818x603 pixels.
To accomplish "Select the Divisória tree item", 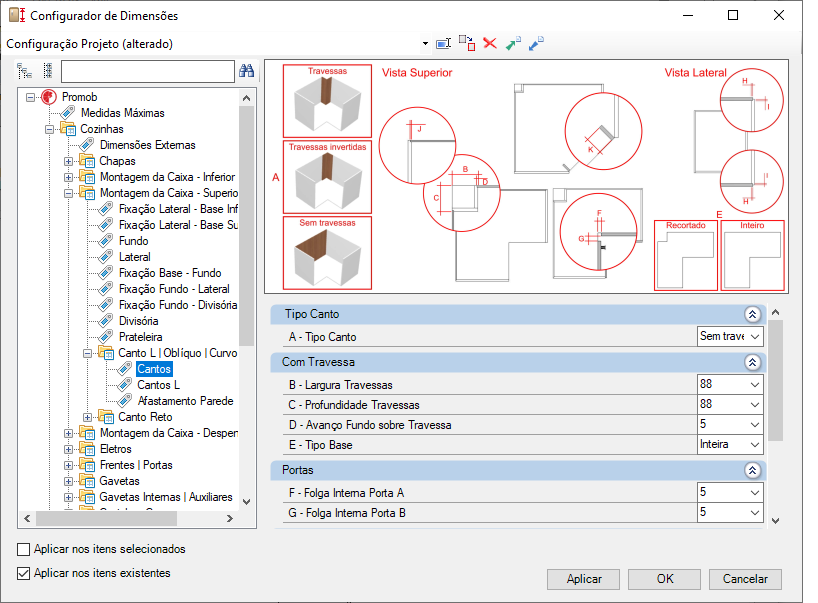I will [139, 321].
